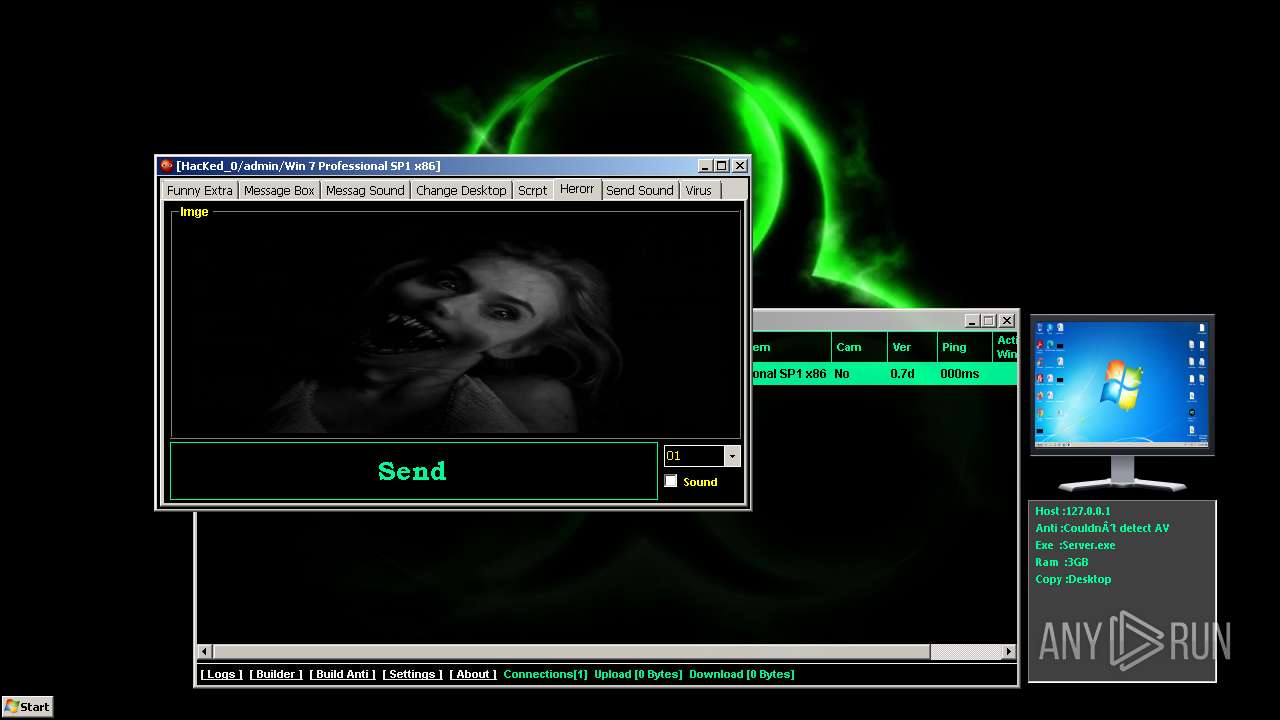Click the 000ms ping value

tap(960, 373)
